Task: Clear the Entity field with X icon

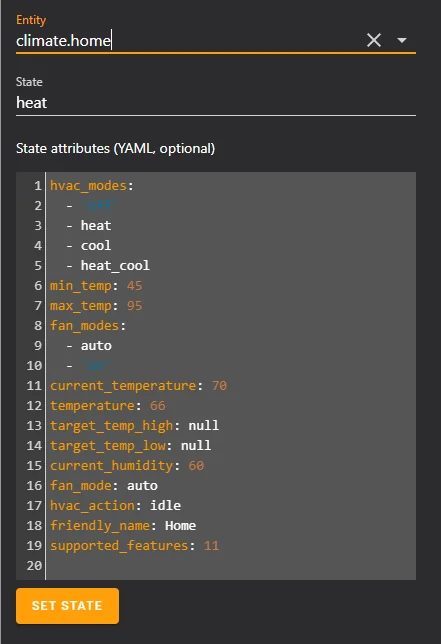Action: 374,40
